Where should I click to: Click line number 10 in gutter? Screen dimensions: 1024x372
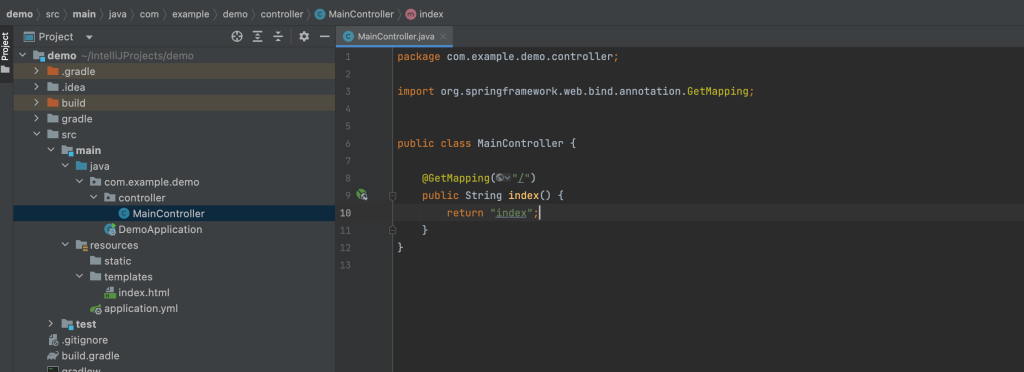[x=345, y=213]
